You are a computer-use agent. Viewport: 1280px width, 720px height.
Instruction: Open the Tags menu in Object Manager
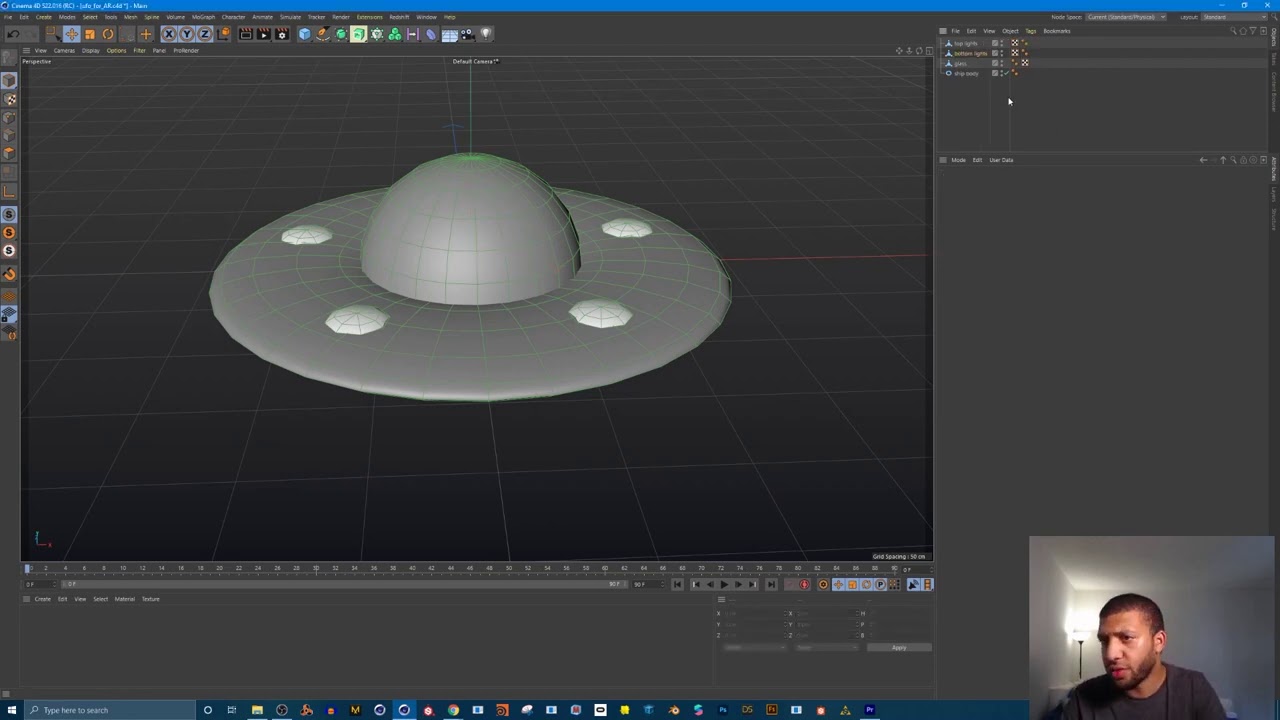[1030, 31]
